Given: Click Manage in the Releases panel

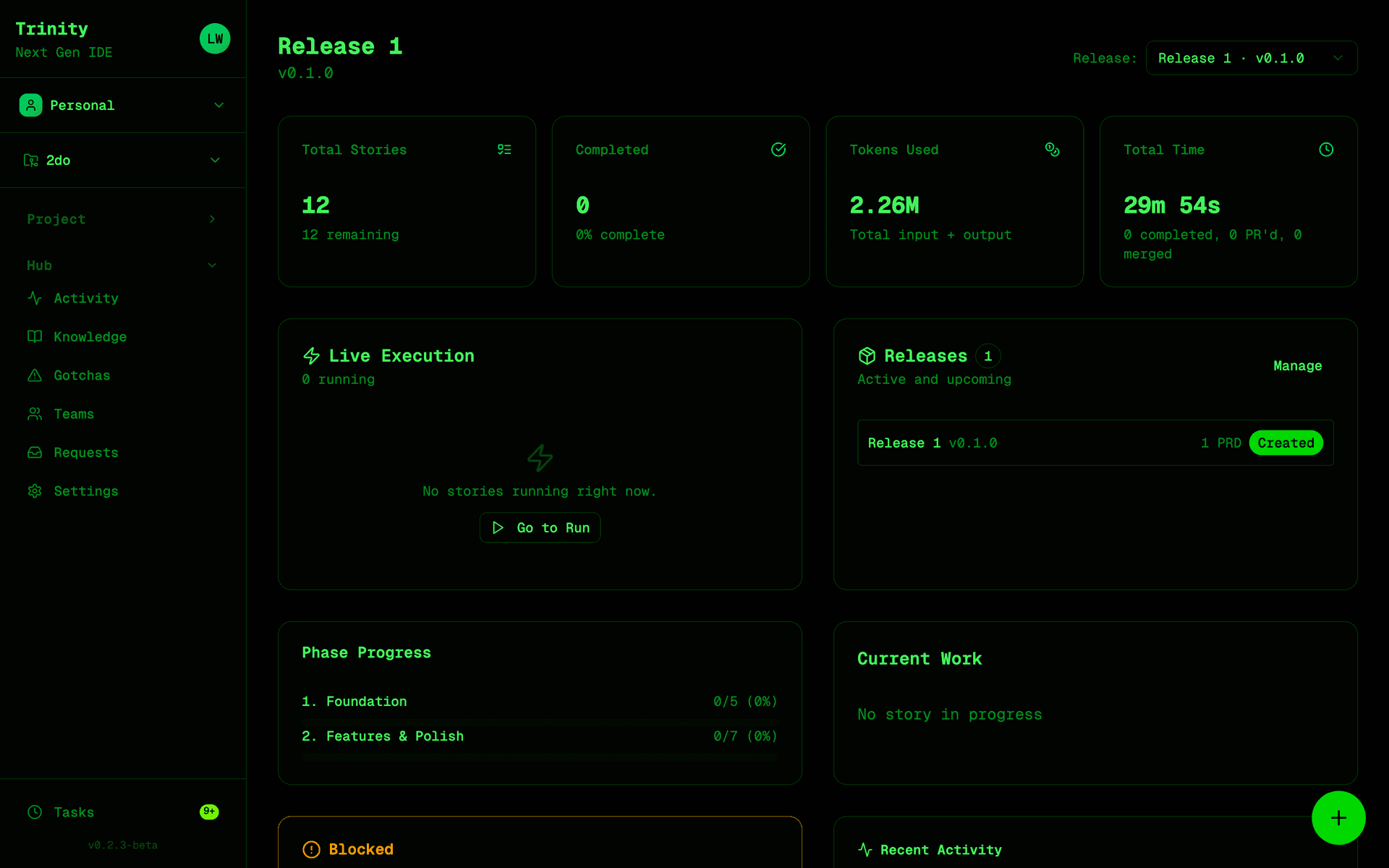Looking at the screenshot, I should [1298, 366].
